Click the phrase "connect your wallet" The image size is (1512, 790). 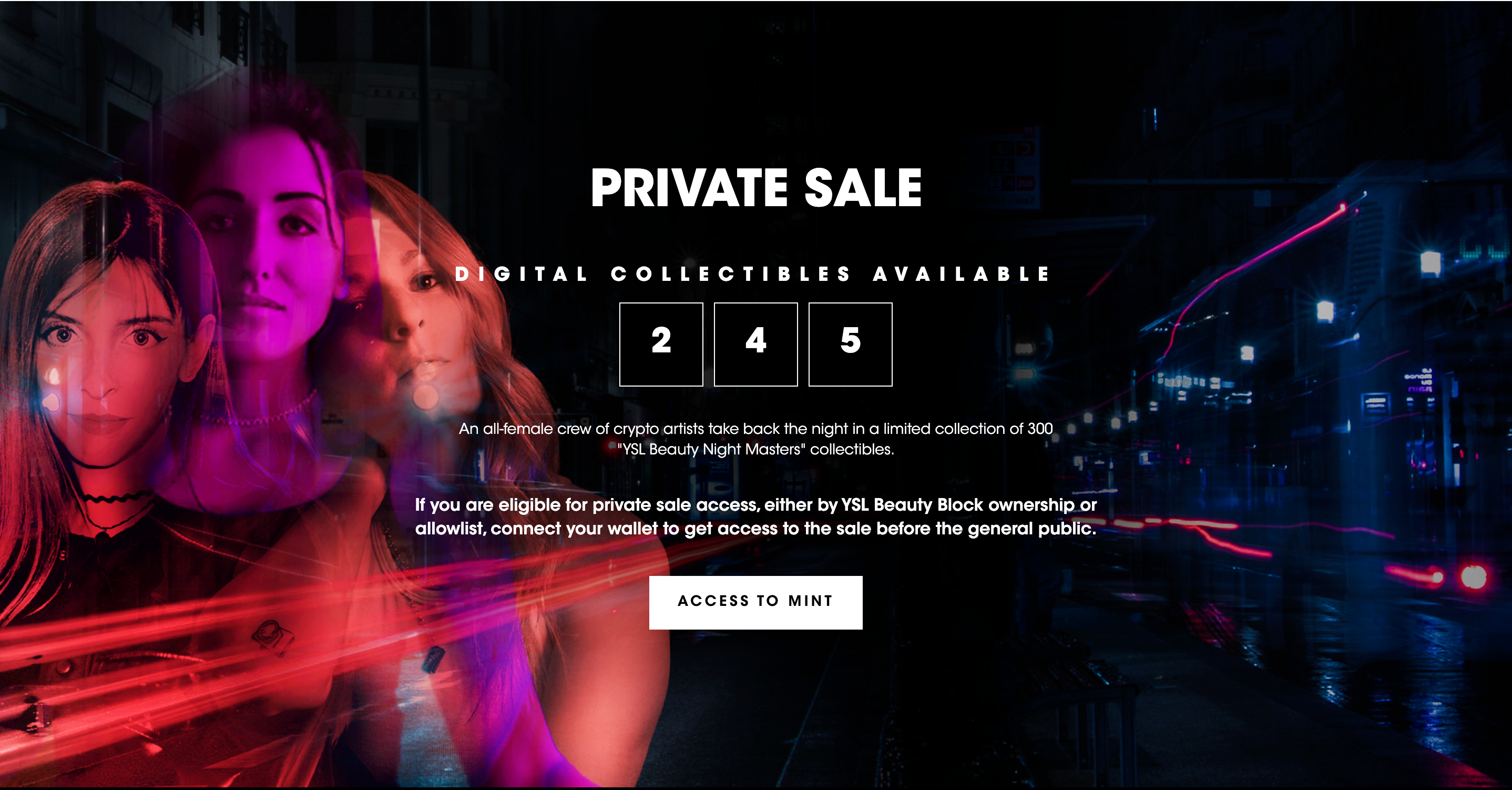[574, 529]
